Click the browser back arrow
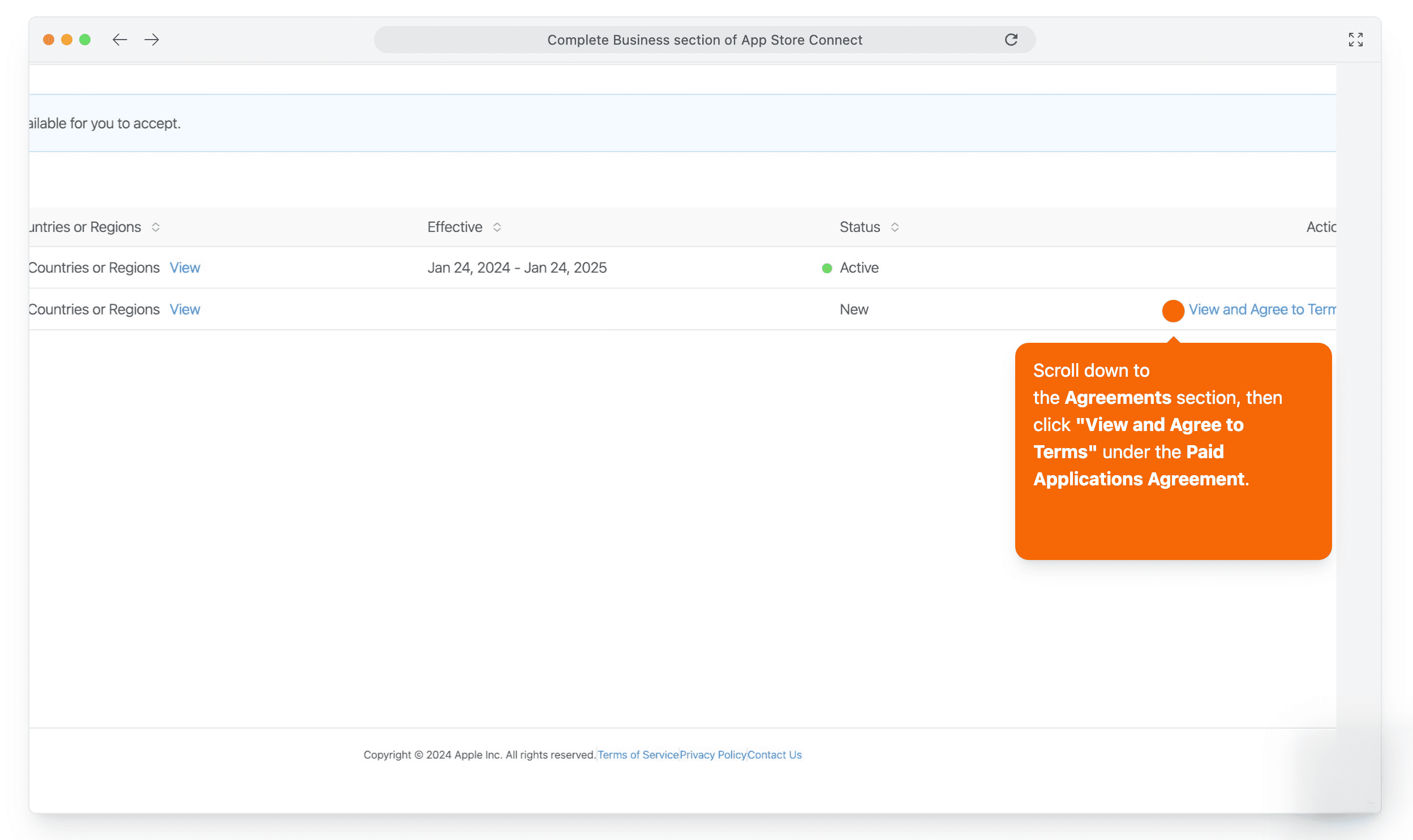Screen dimensions: 1413x840 (119, 40)
